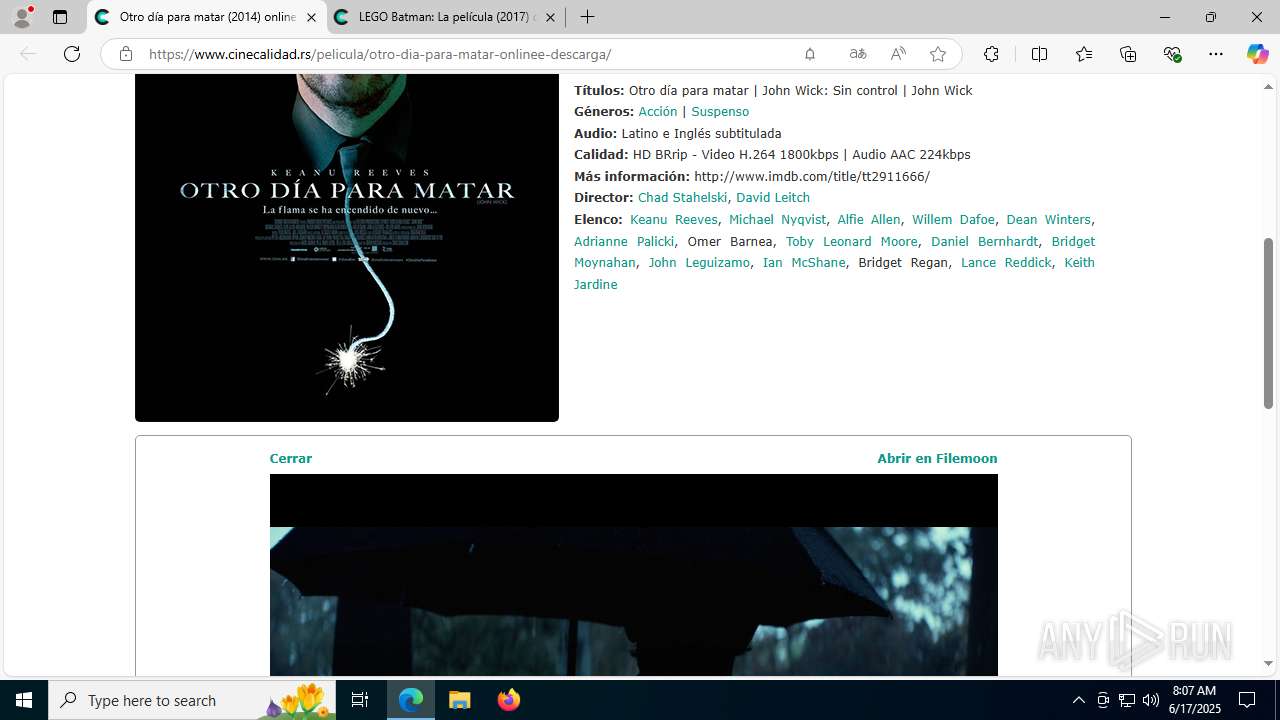
Task: Click the page vertical scrollbar thumb
Action: pyautogui.click(x=1268, y=323)
